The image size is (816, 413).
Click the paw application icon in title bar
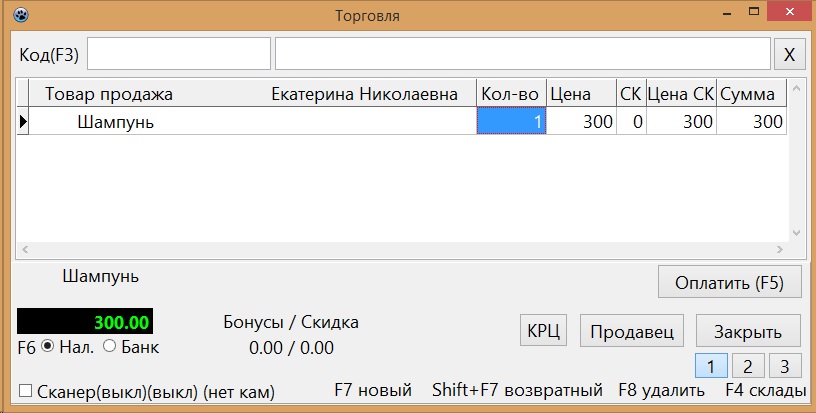tap(21, 15)
